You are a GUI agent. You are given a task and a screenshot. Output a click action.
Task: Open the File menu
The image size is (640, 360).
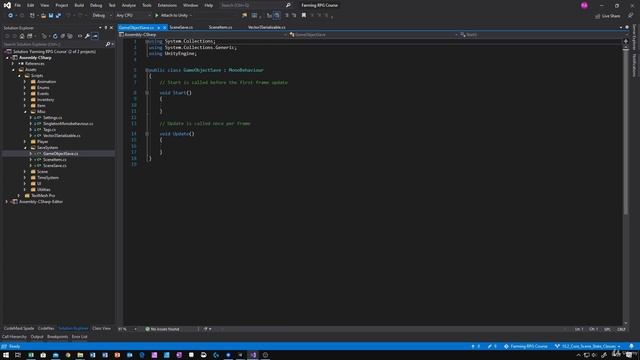(x=18, y=5)
